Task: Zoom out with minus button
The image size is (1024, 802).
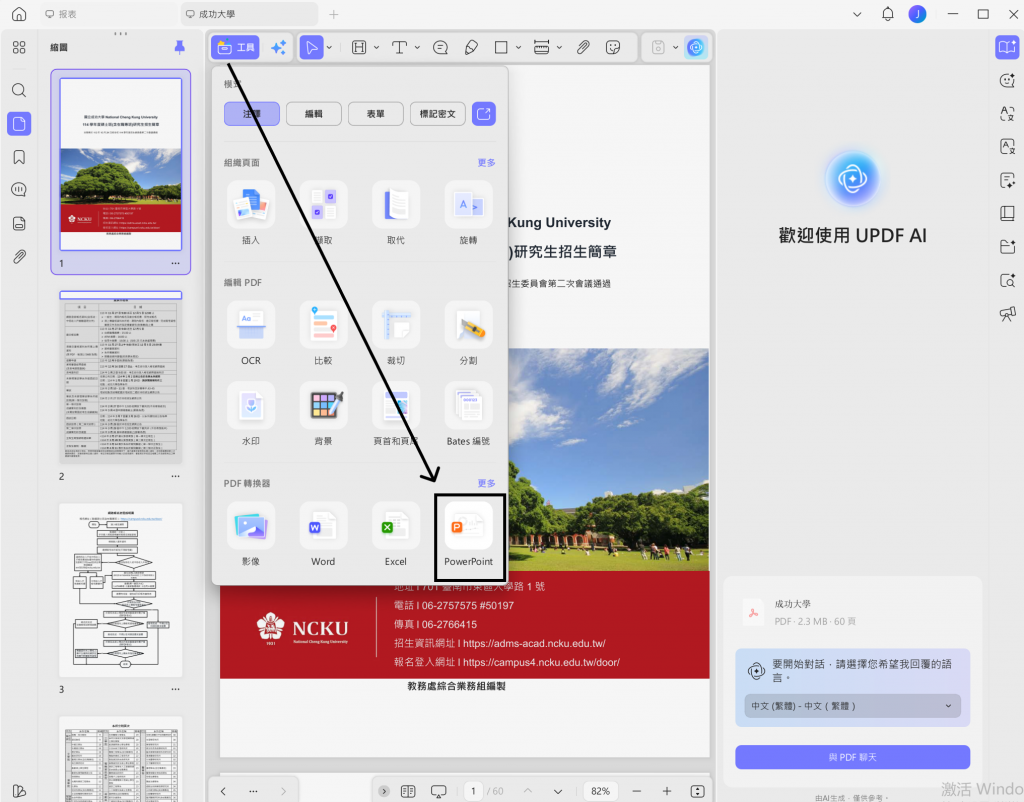Action: 637,791
